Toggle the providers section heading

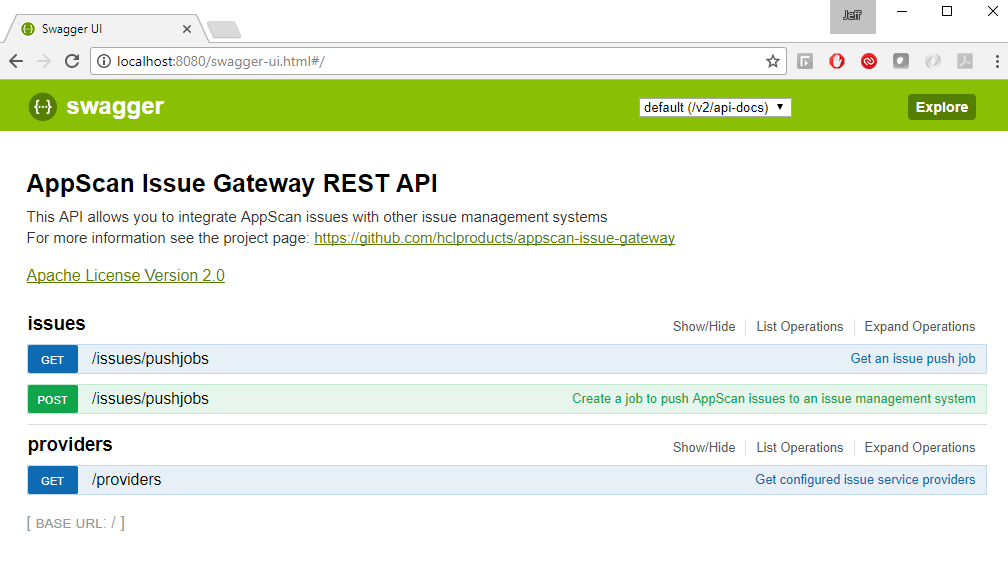(x=70, y=444)
